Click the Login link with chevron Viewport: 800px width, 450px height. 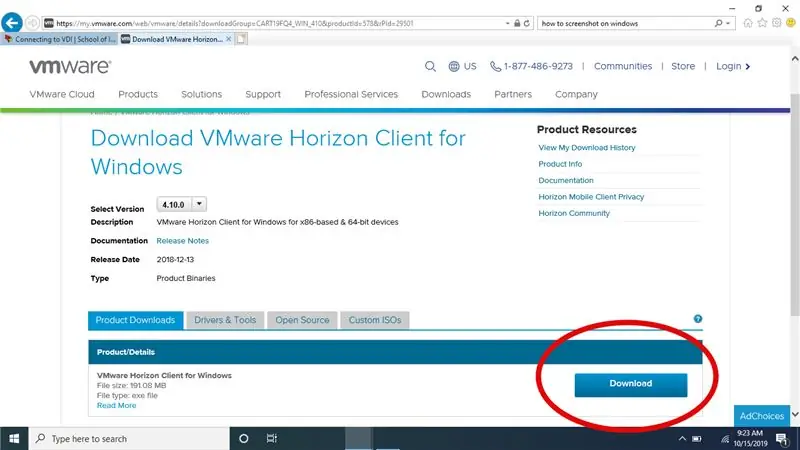733,66
